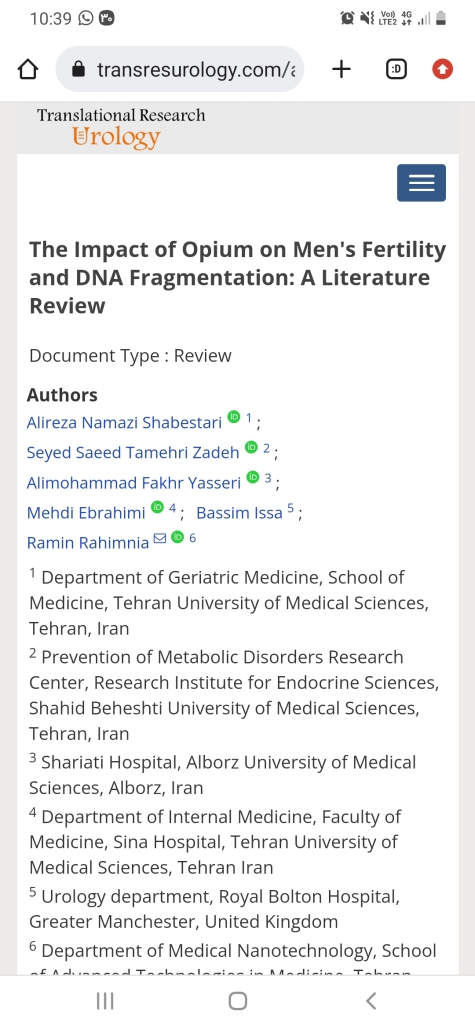Open Translational Research Urology logo

[121, 128]
